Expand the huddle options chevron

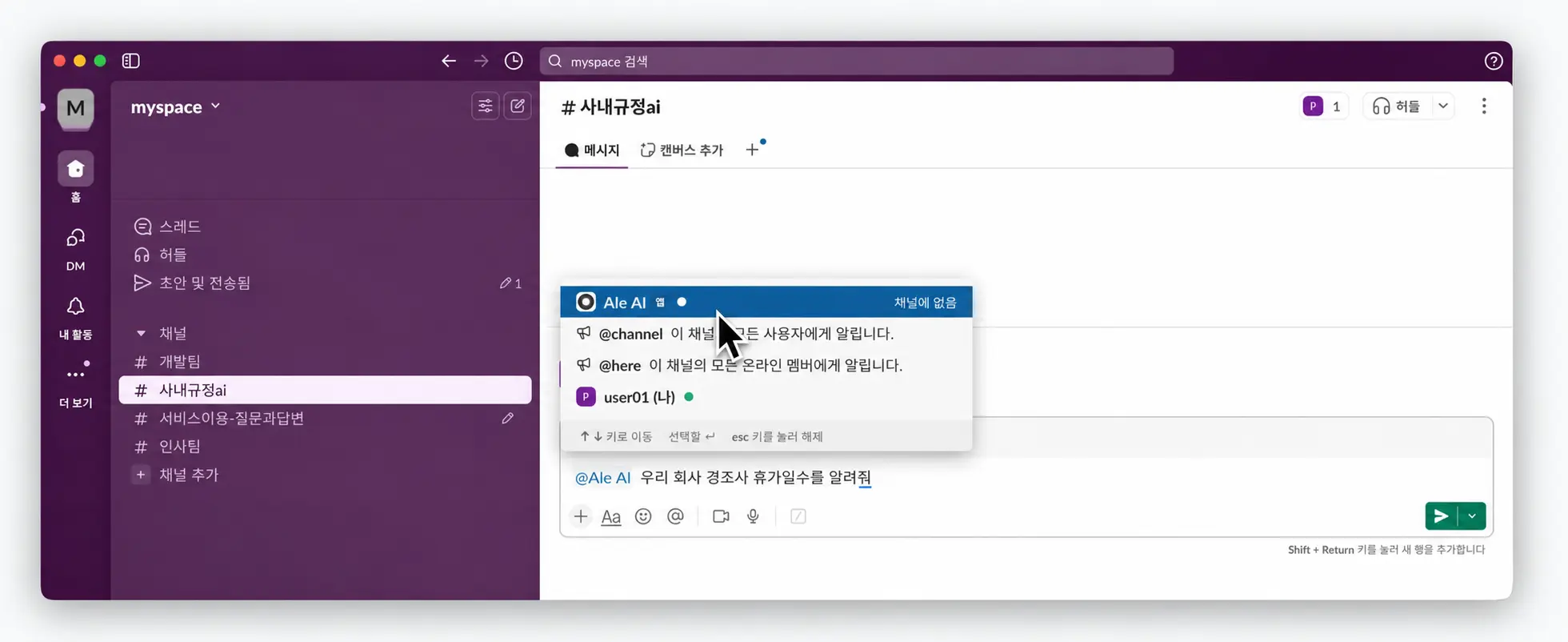click(x=1442, y=106)
